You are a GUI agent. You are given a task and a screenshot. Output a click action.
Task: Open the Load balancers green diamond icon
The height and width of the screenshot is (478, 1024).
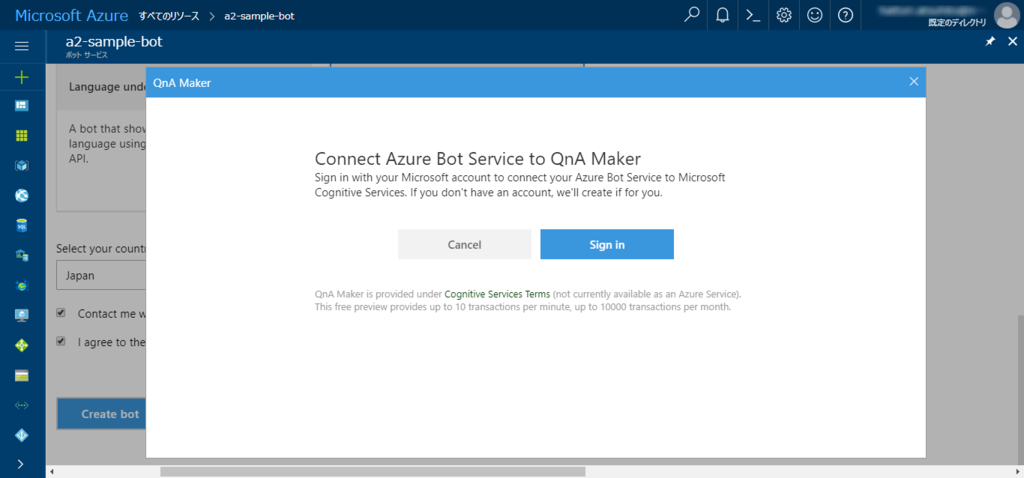point(22,345)
